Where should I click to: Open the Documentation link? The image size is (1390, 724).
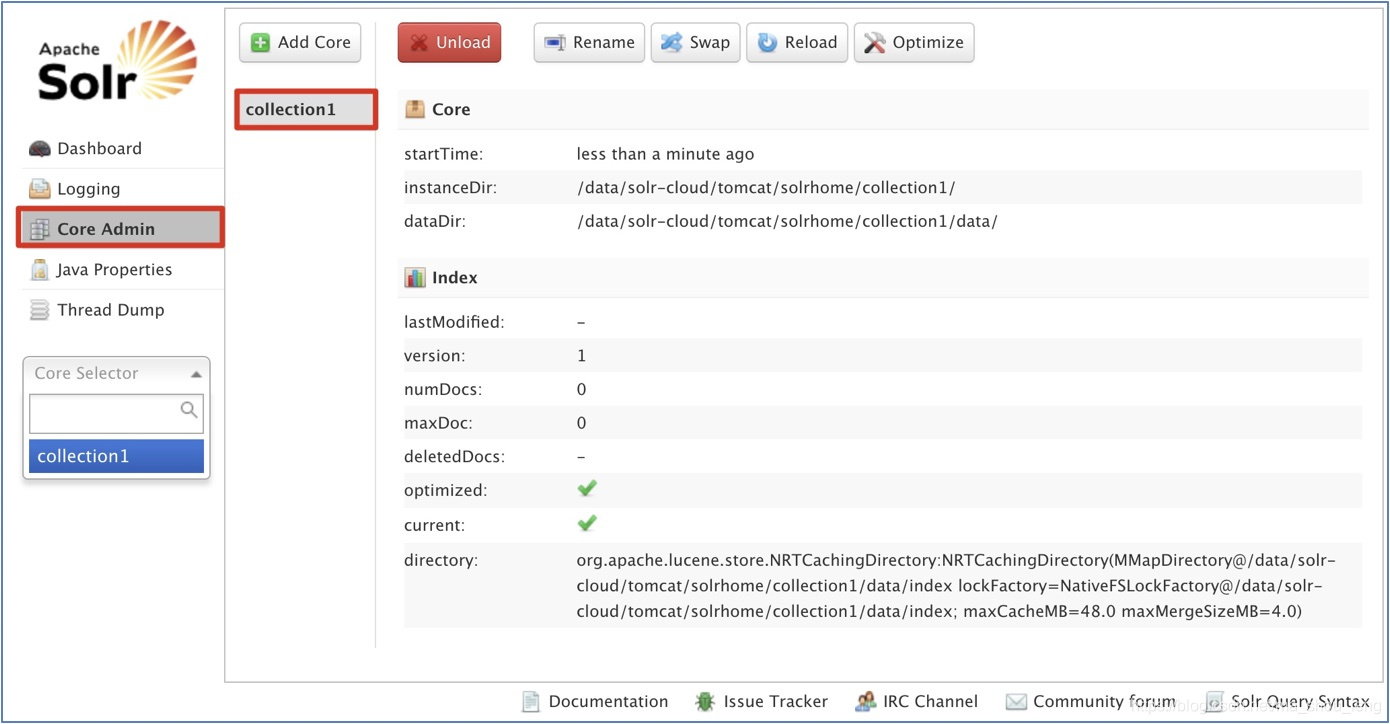pos(608,702)
